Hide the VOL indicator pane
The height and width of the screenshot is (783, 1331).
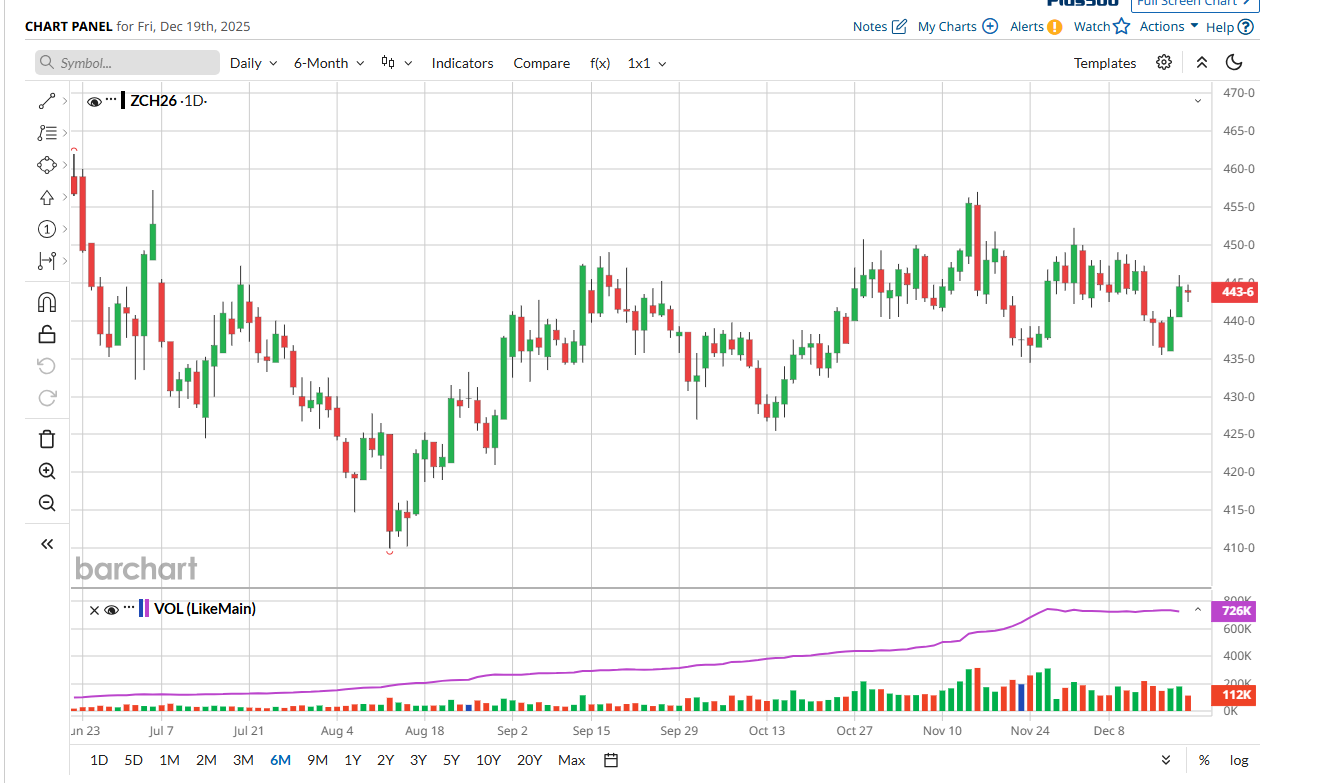point(111,609)
